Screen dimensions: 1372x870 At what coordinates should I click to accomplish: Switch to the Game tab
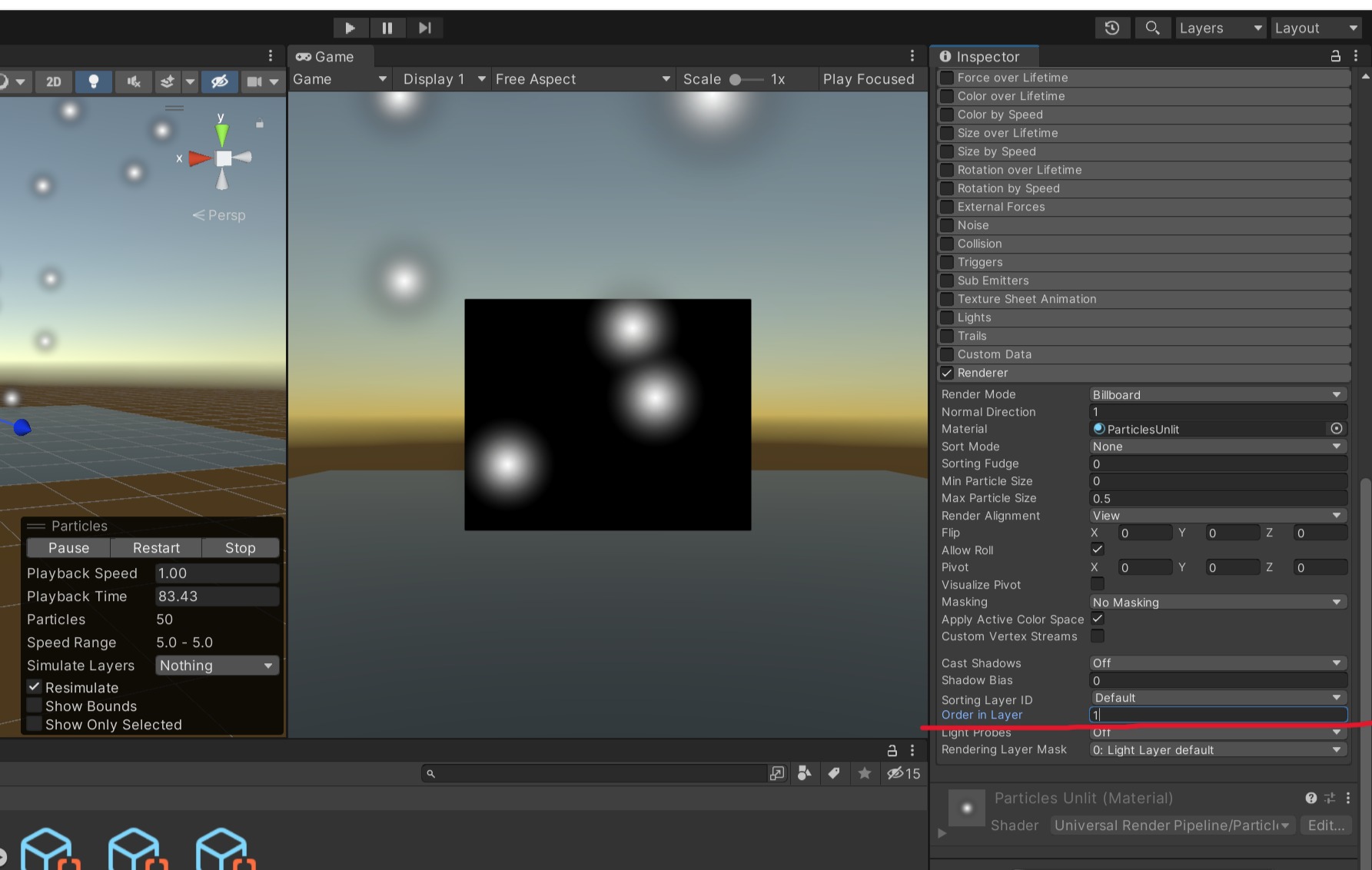(x=331, y=56)
